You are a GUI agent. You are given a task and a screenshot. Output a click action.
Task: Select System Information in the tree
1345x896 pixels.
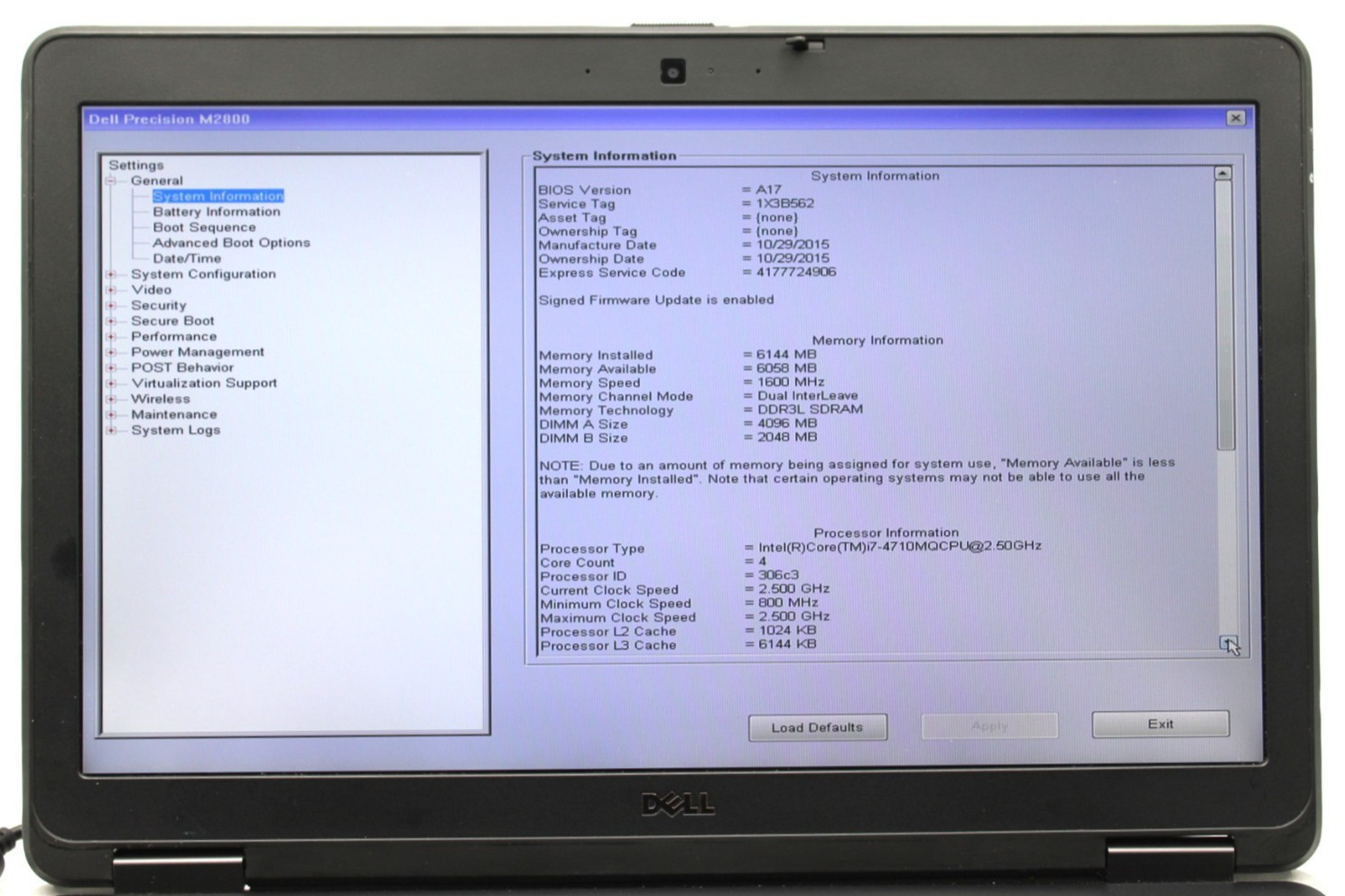point(218,196)
